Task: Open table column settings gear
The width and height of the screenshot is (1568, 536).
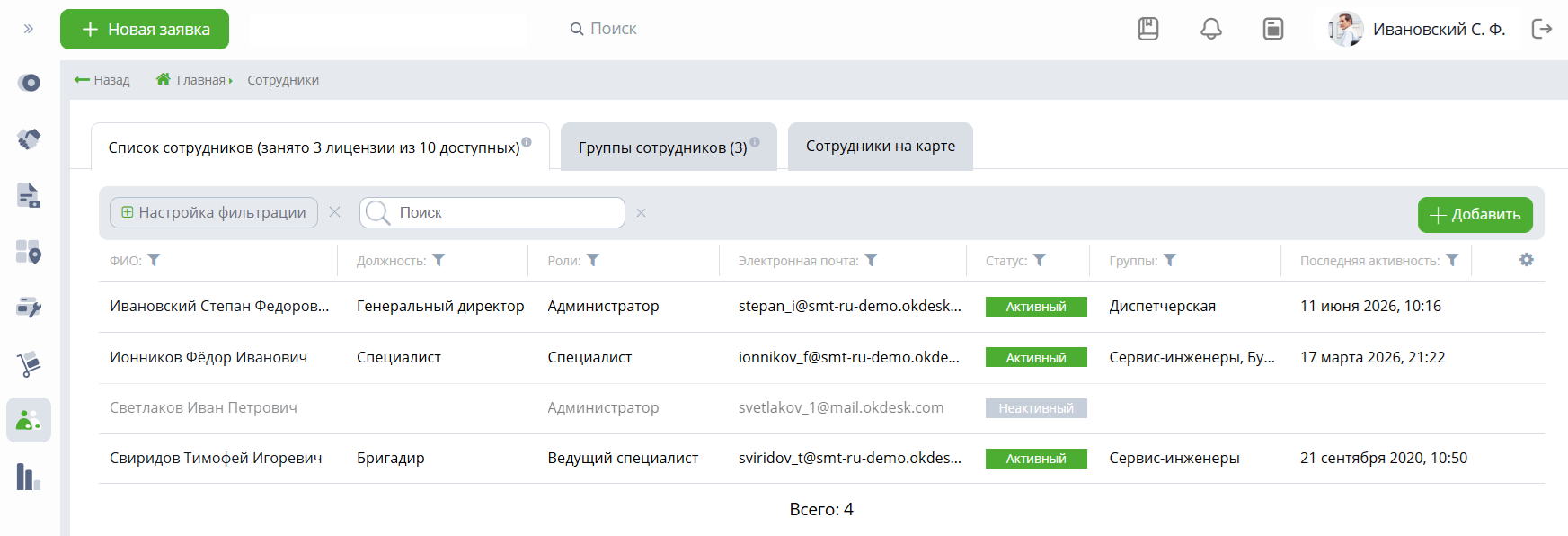Action: (1527, 260)
